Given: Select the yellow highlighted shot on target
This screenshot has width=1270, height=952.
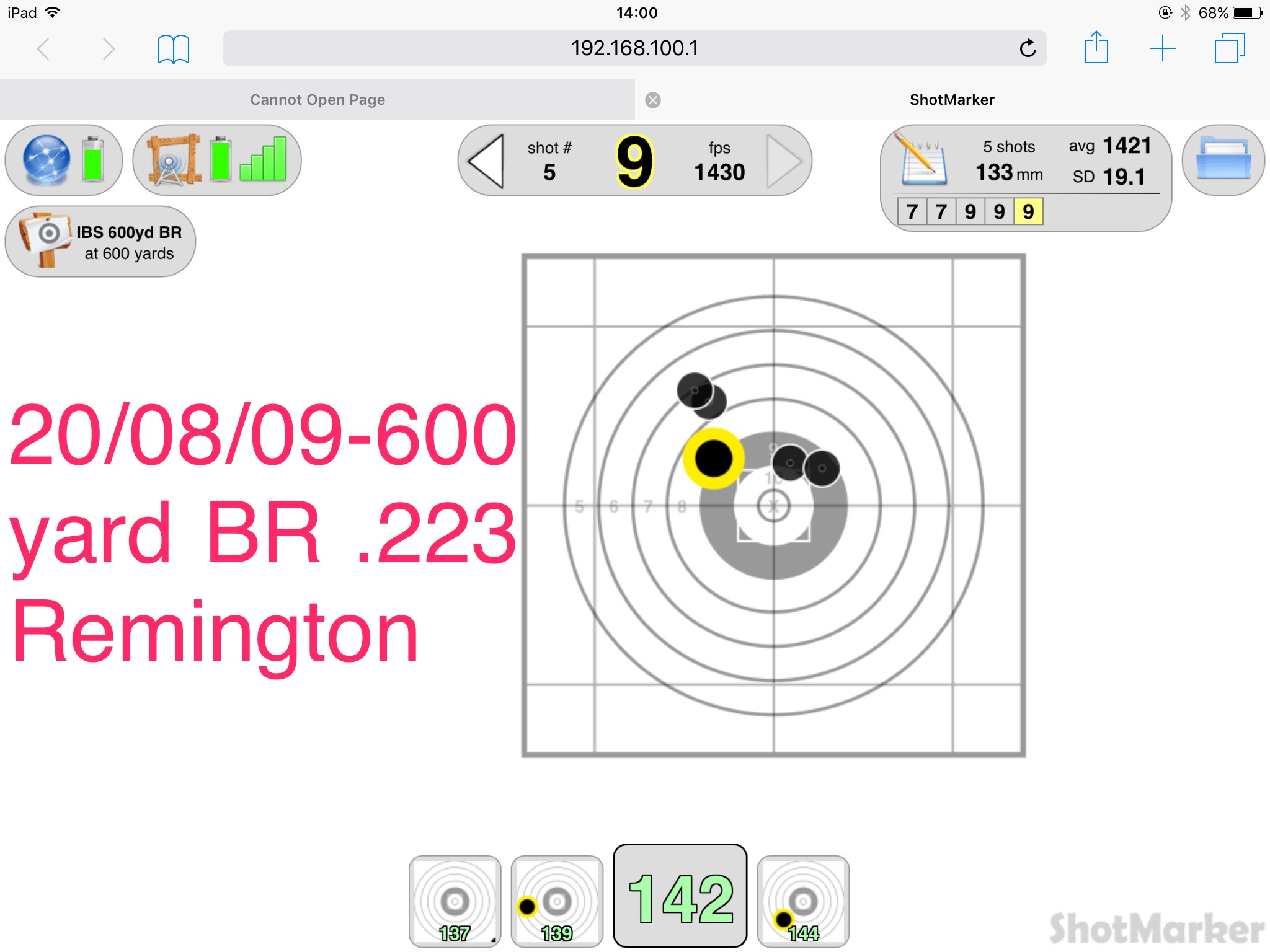Looking at the screenshot, I should click(x=714, y=459).
